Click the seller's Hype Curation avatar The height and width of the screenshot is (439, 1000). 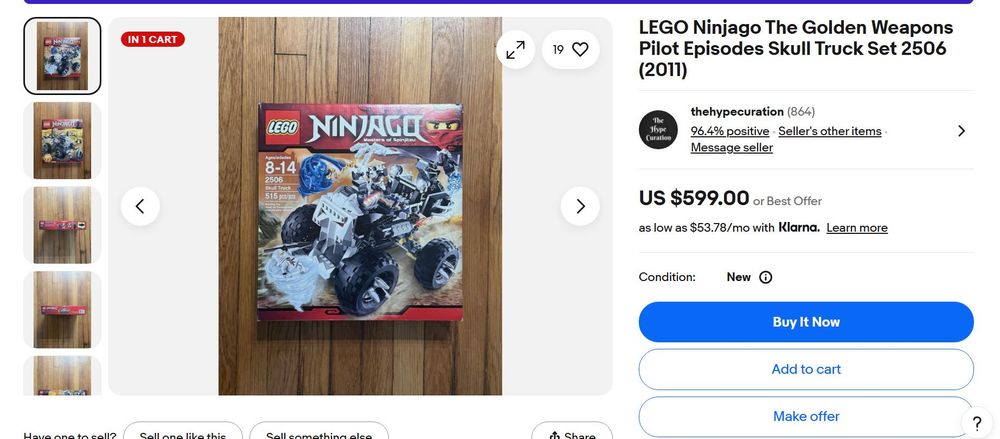point(658,130)
